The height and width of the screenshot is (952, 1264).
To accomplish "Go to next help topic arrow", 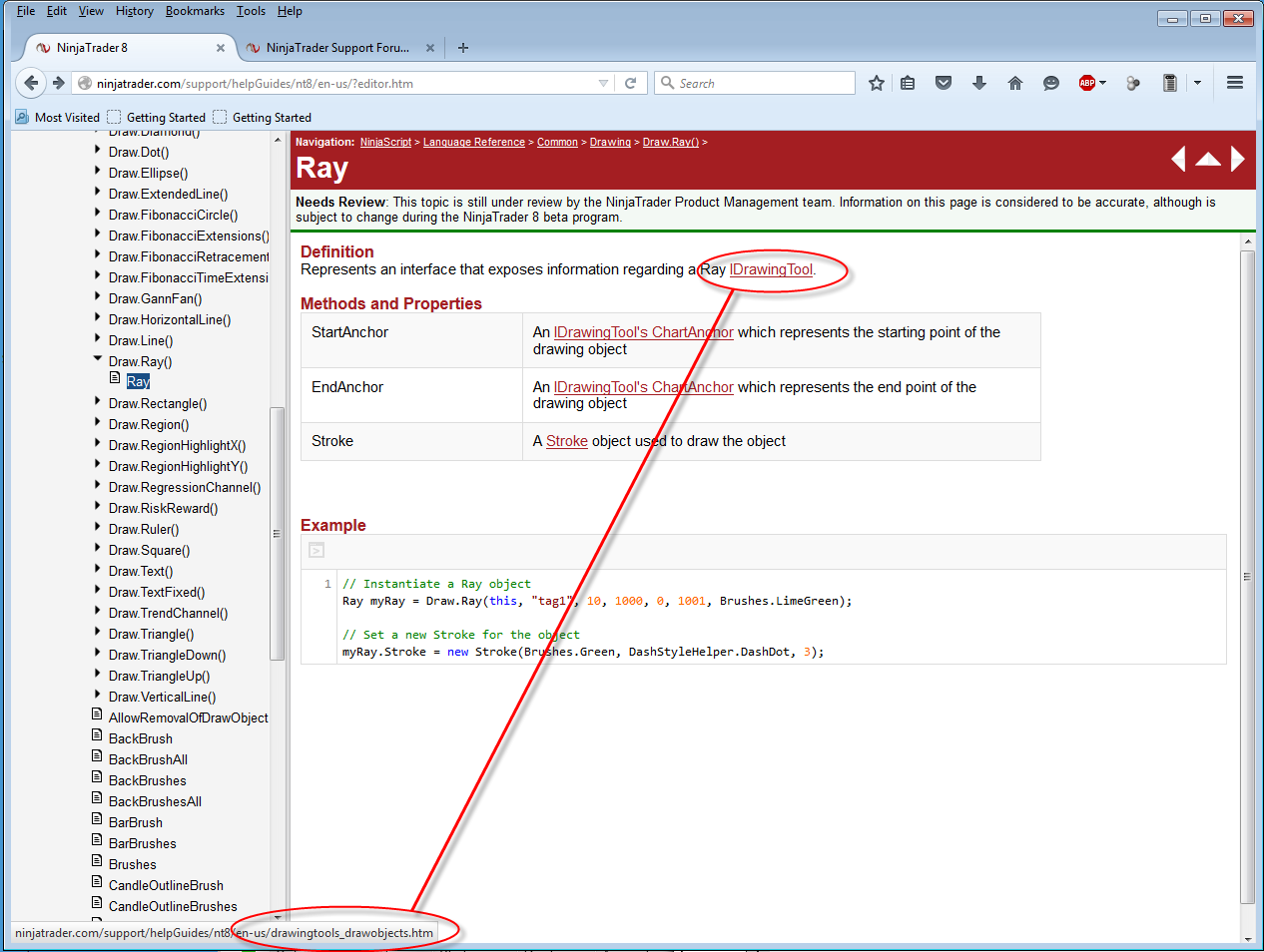I will tap(1238, 159).
